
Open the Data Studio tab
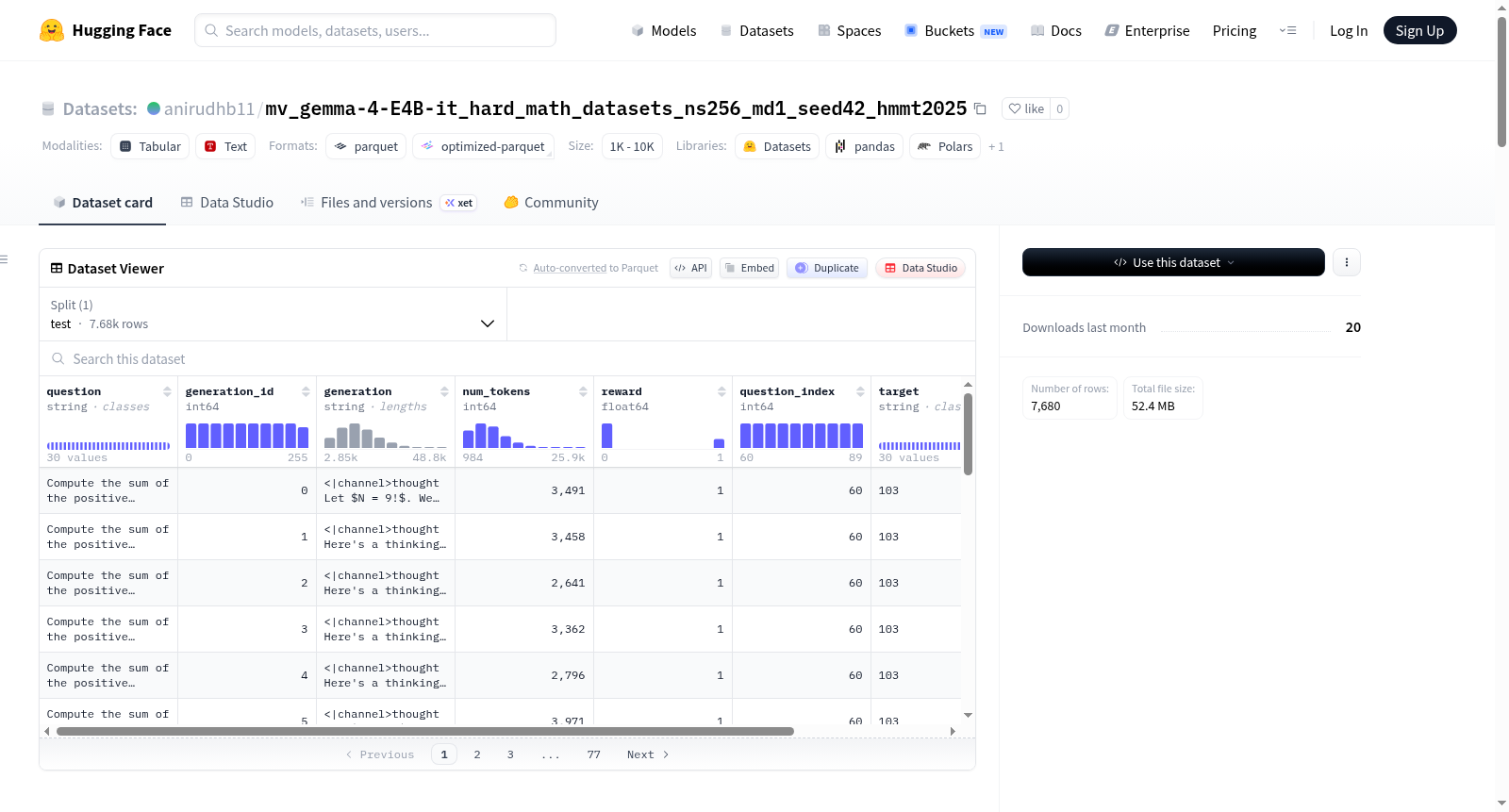coord(227,203)
